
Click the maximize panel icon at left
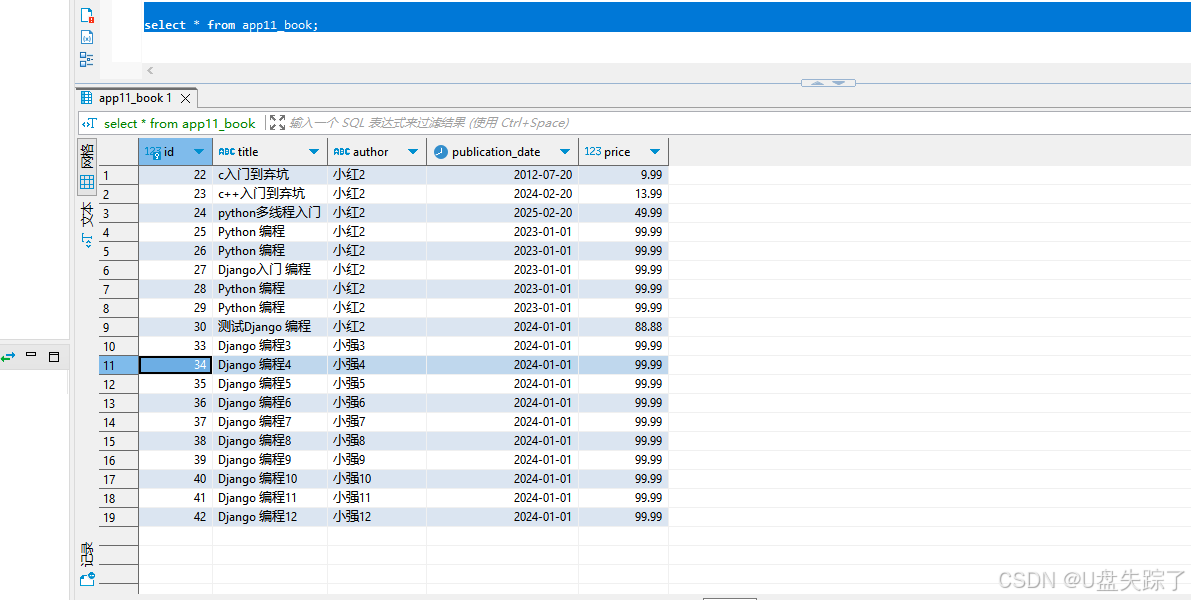(x=54, y=356)
